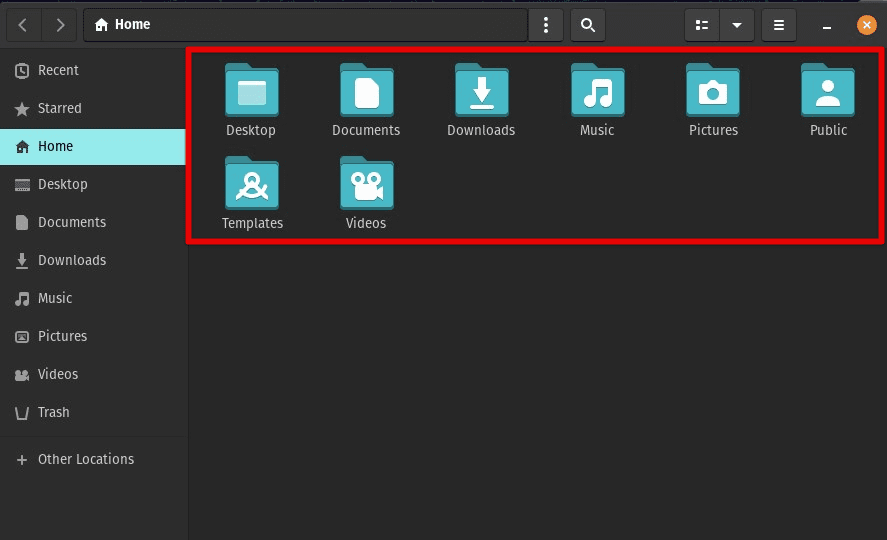887x540 pixels.
Task: Go back with the back arrow
Action: (23, 25)
